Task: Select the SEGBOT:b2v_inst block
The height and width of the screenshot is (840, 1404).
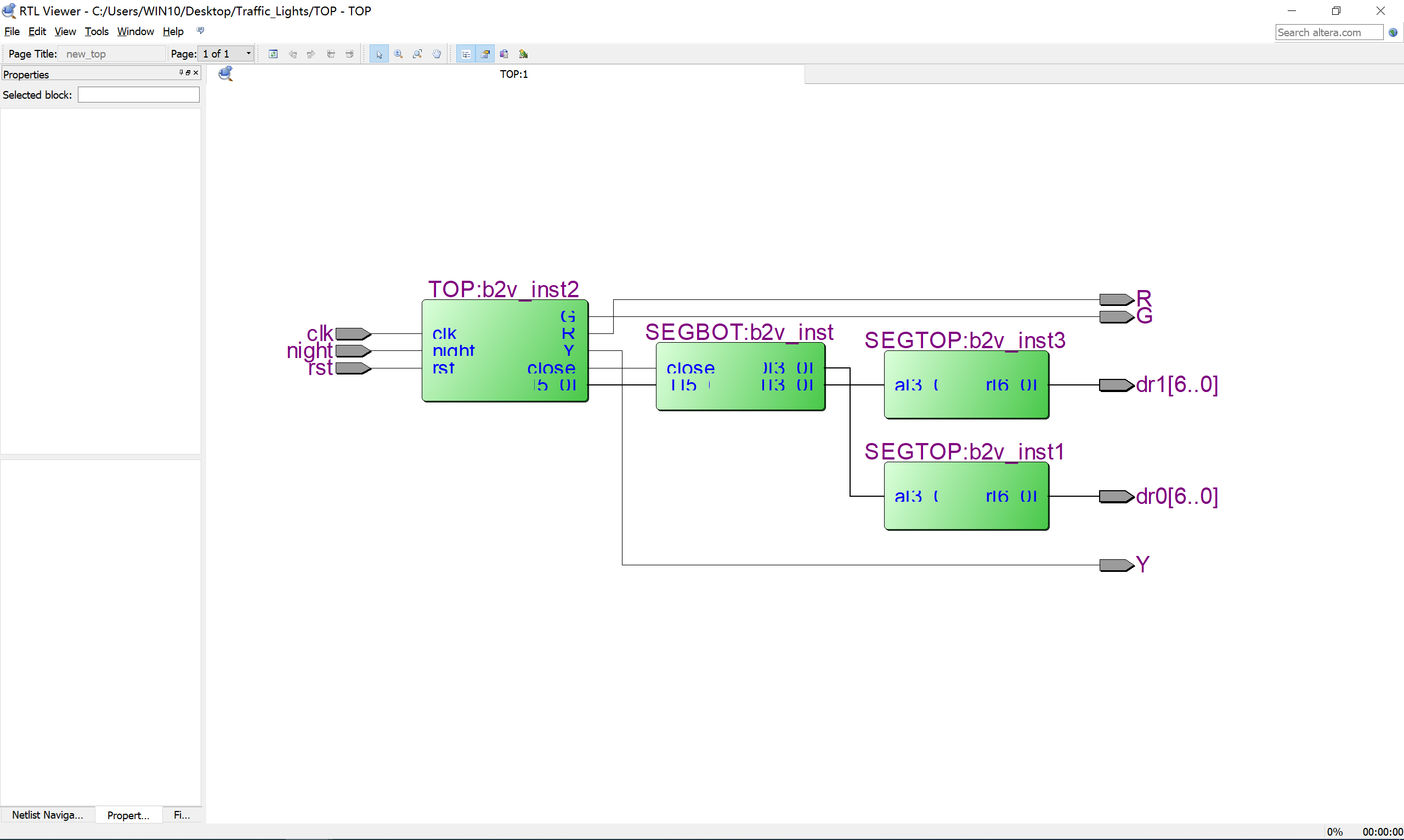Action: tap(739, 377)
